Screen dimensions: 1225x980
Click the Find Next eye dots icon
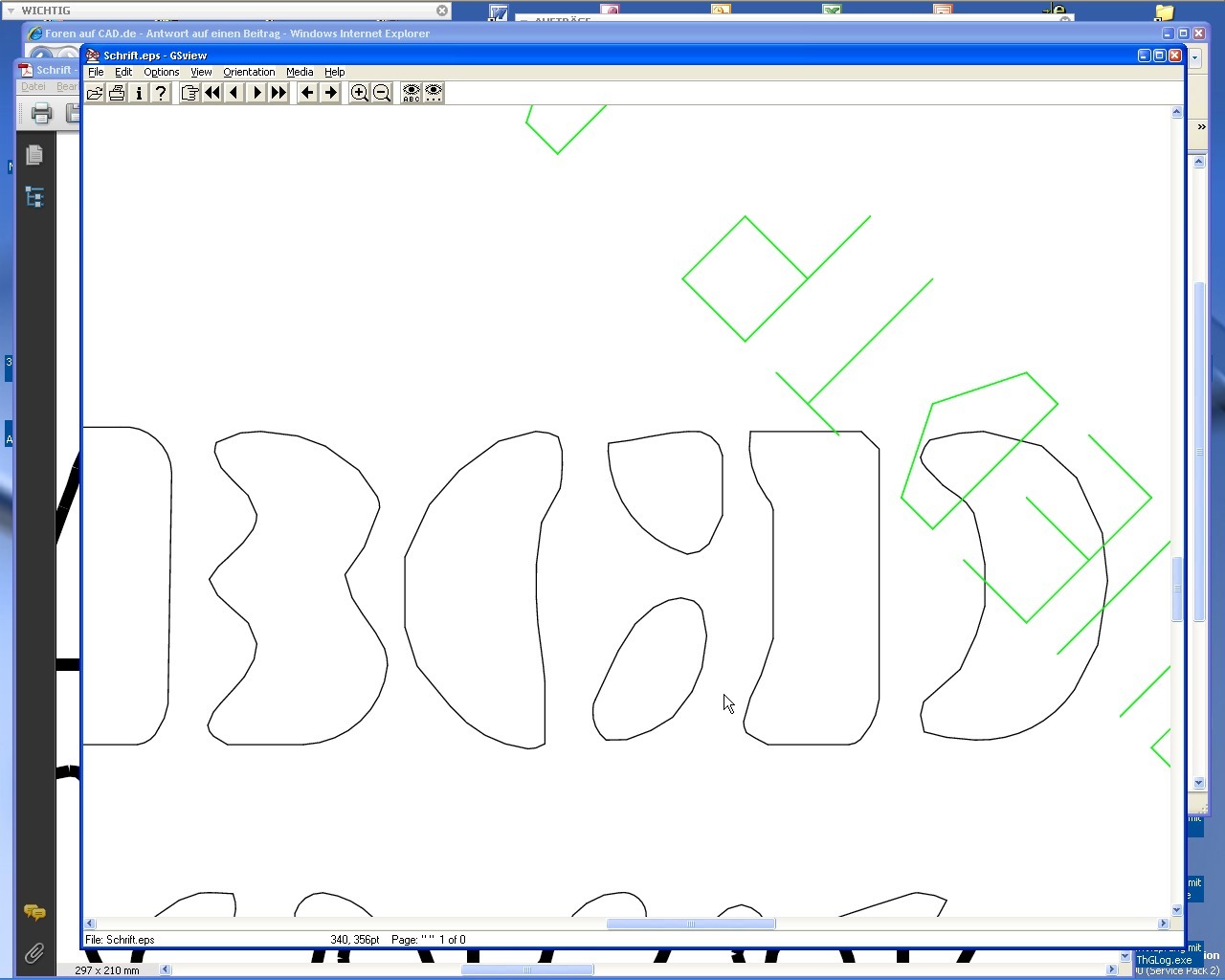434,93
